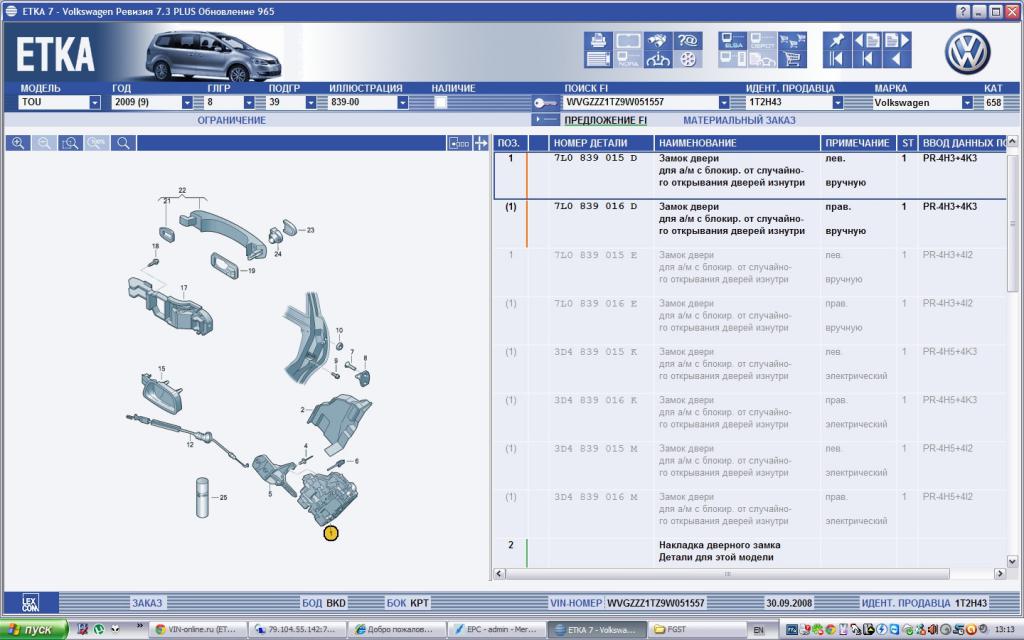Screen dimensions: 1024x640
Task: Toggle the НАЛИЧИЕ checkbox
Action: 441,103
